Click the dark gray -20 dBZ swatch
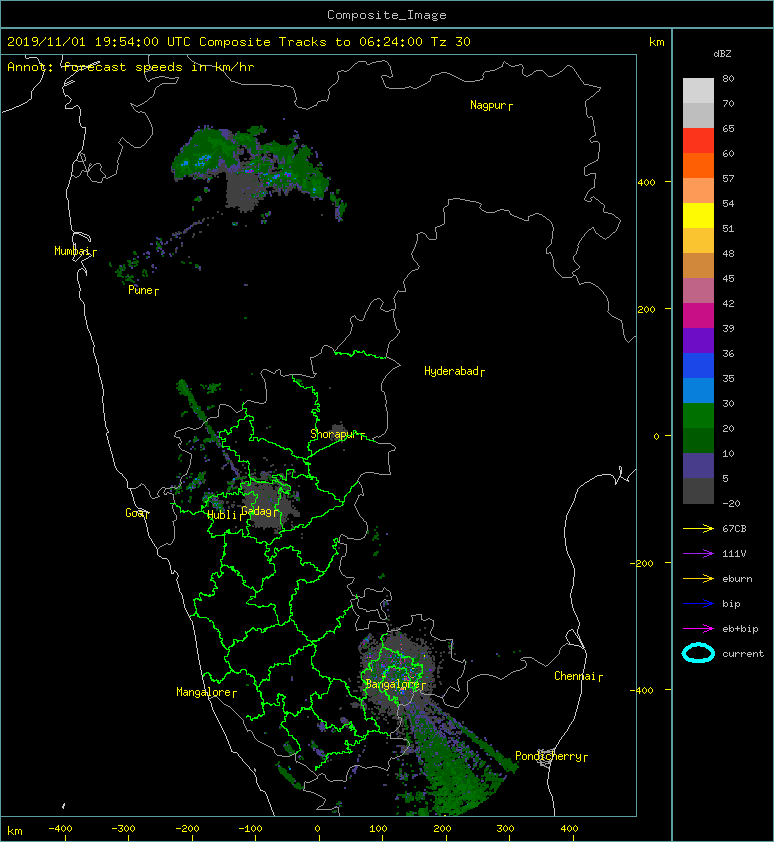 (698, 491)
